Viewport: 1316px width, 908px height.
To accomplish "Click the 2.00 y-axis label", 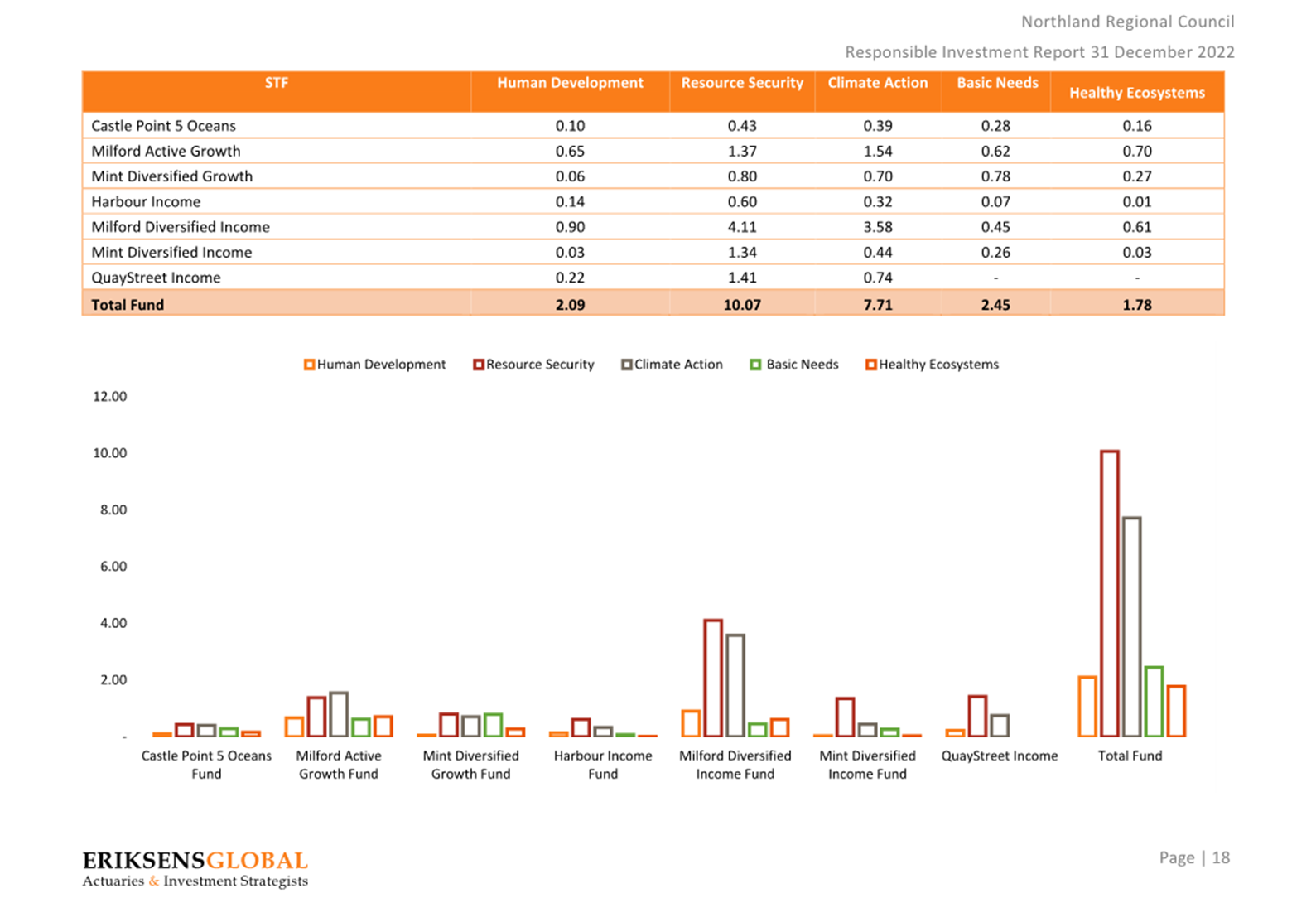I will coord(113,680).
